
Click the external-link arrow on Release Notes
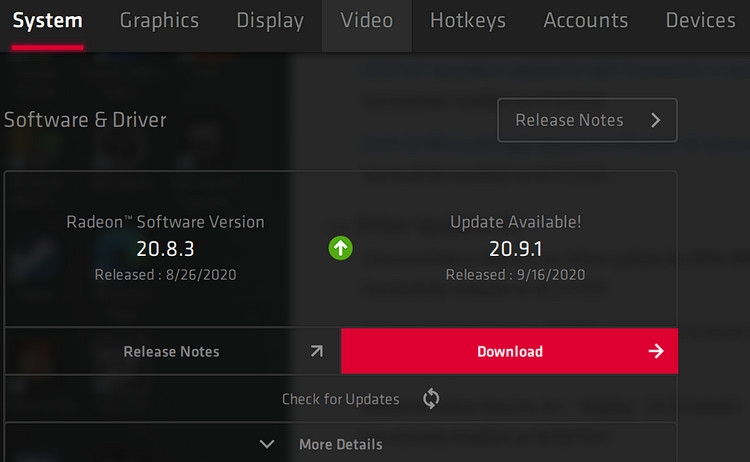click(317, 351)
